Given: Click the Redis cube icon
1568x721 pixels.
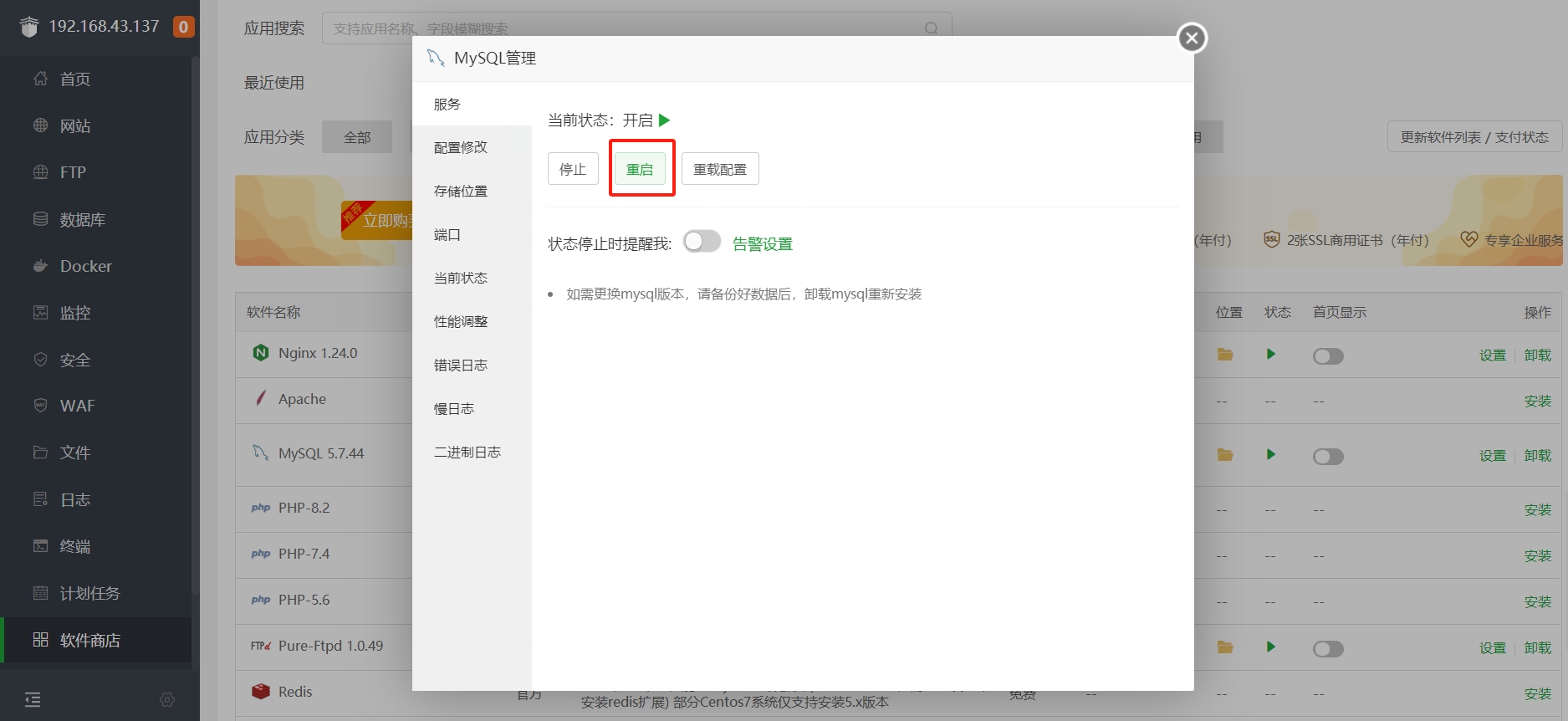Looking at the screenshot, I should tap(261, 692).
